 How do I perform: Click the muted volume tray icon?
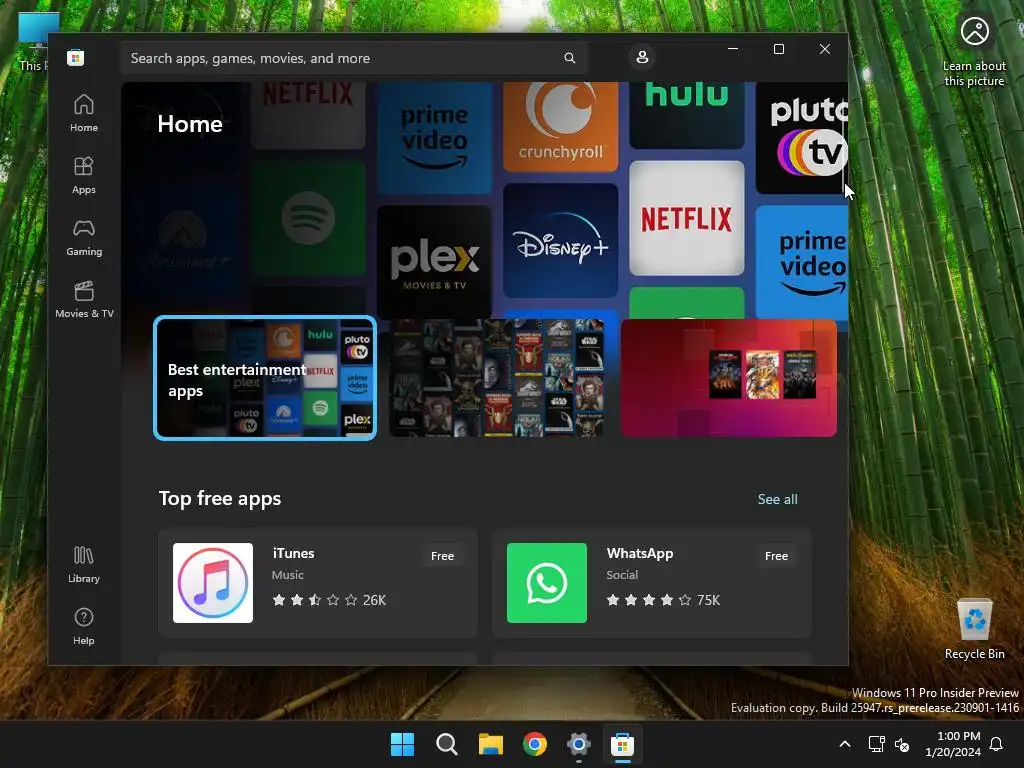(902, 744)
